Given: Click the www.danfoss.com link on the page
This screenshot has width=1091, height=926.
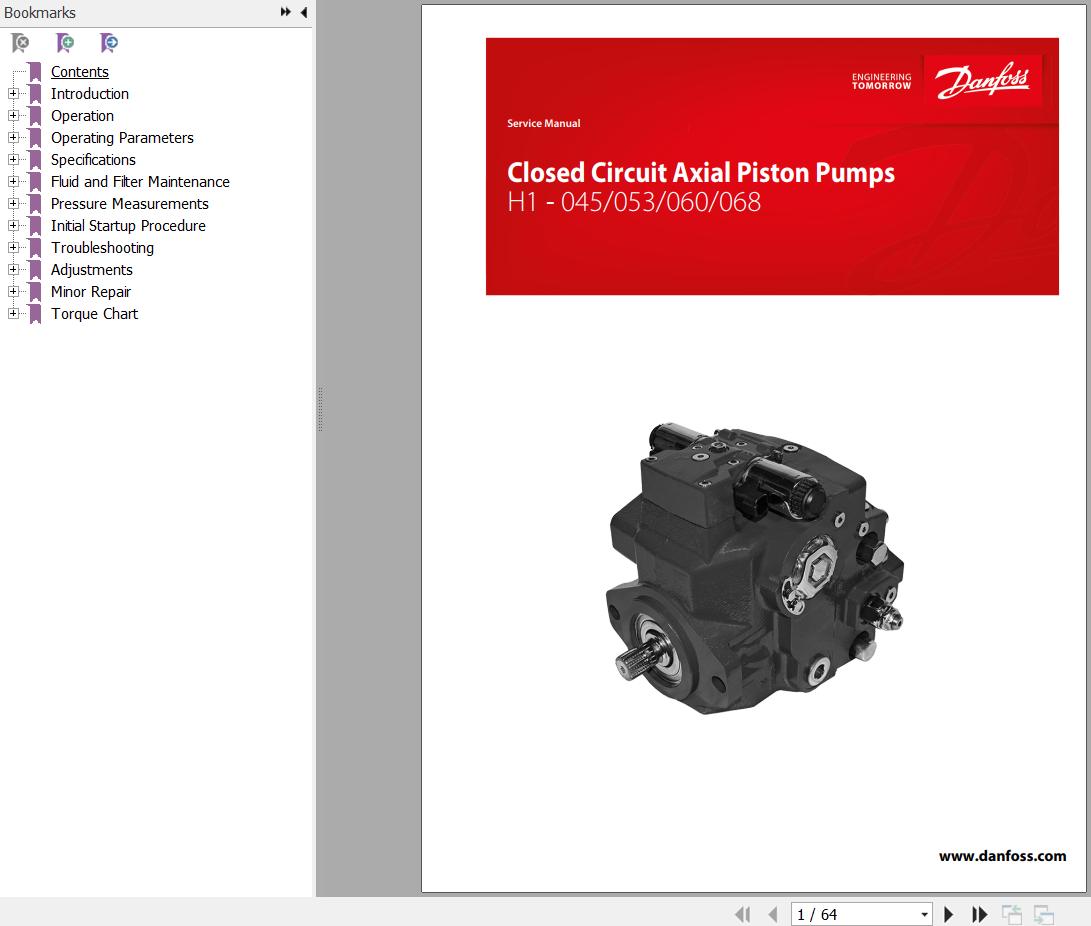Looking at the screenshot, I should click(1002, 856).
